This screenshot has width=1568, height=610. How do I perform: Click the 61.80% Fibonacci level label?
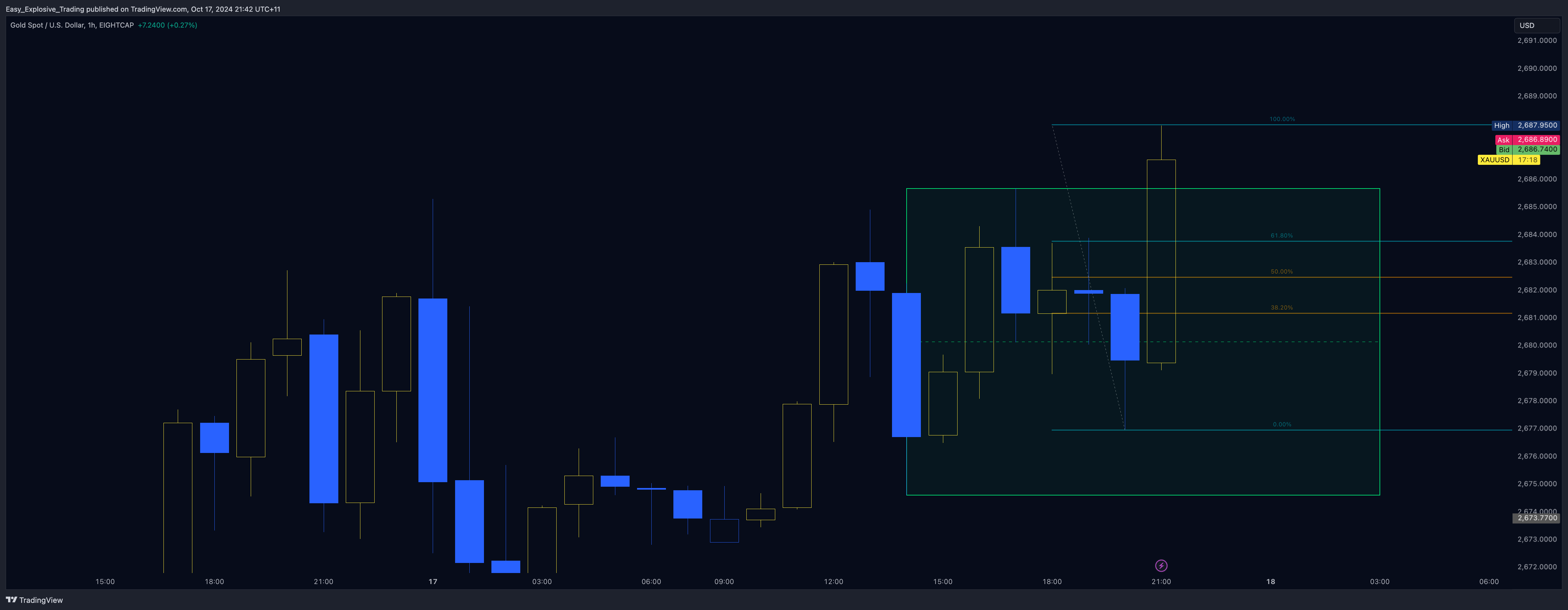click(x=1282, y=235)
